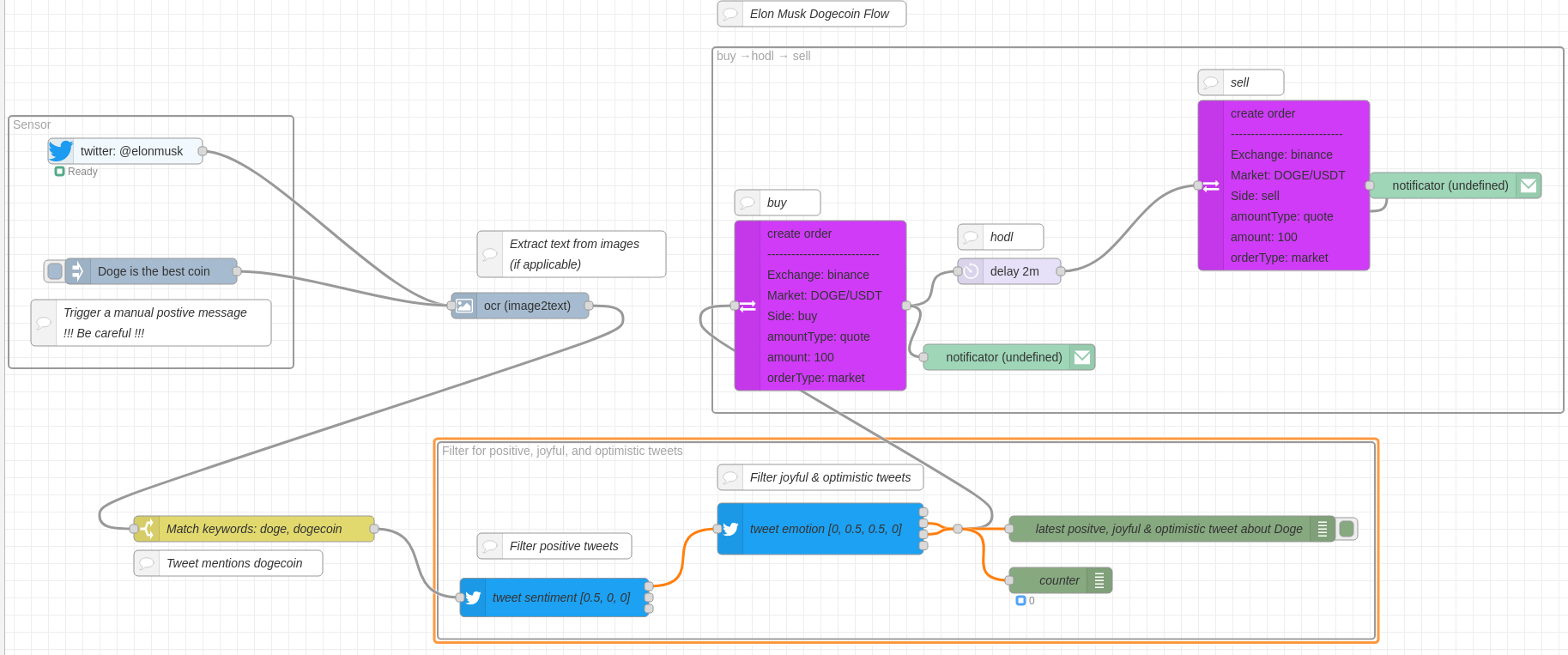
Task: Click comment bubble icon on 'Elon Musk Dogecoin Flow'
Action: 730,14
